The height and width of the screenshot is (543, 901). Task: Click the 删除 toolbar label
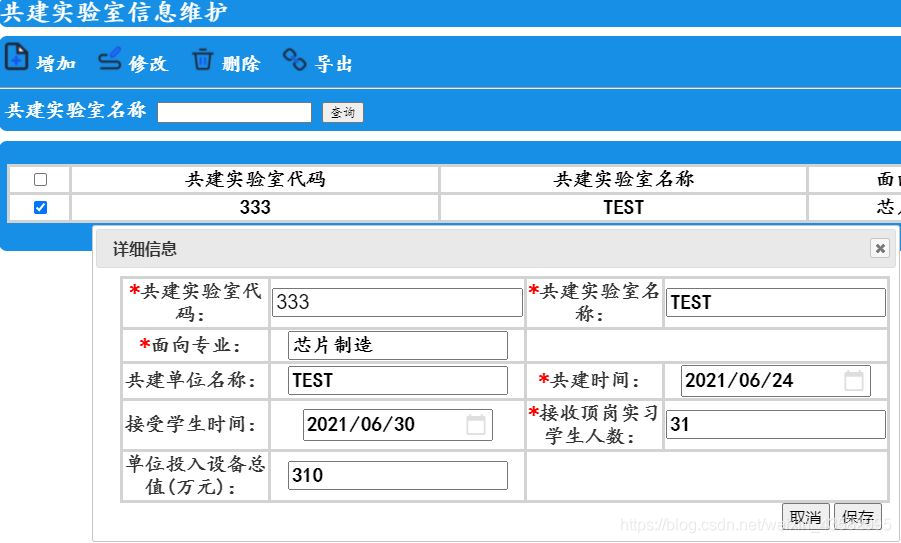coord(241,63)
